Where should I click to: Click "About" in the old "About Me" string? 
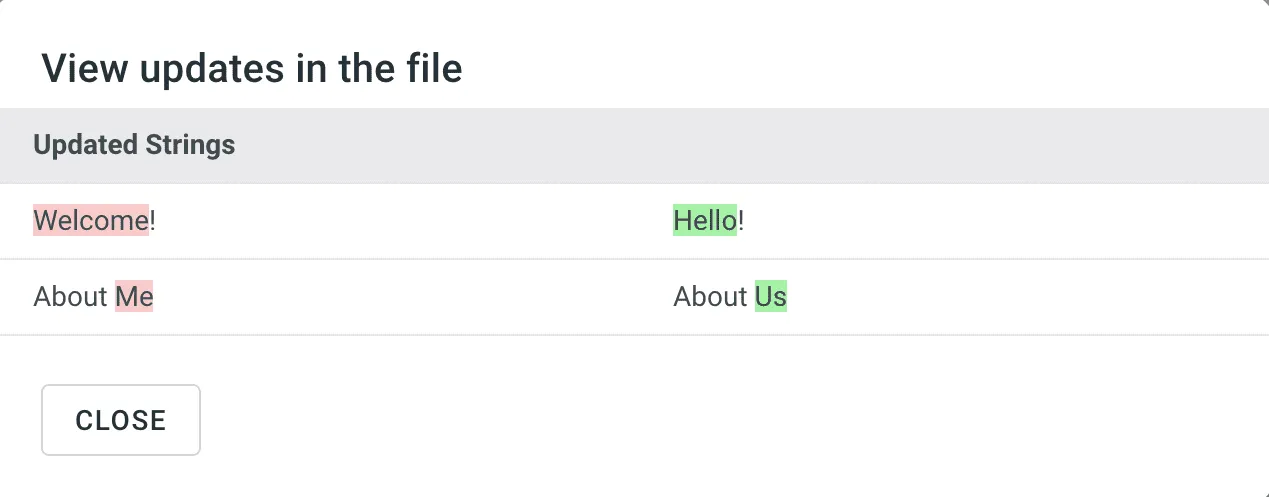(x=70, y=296)
